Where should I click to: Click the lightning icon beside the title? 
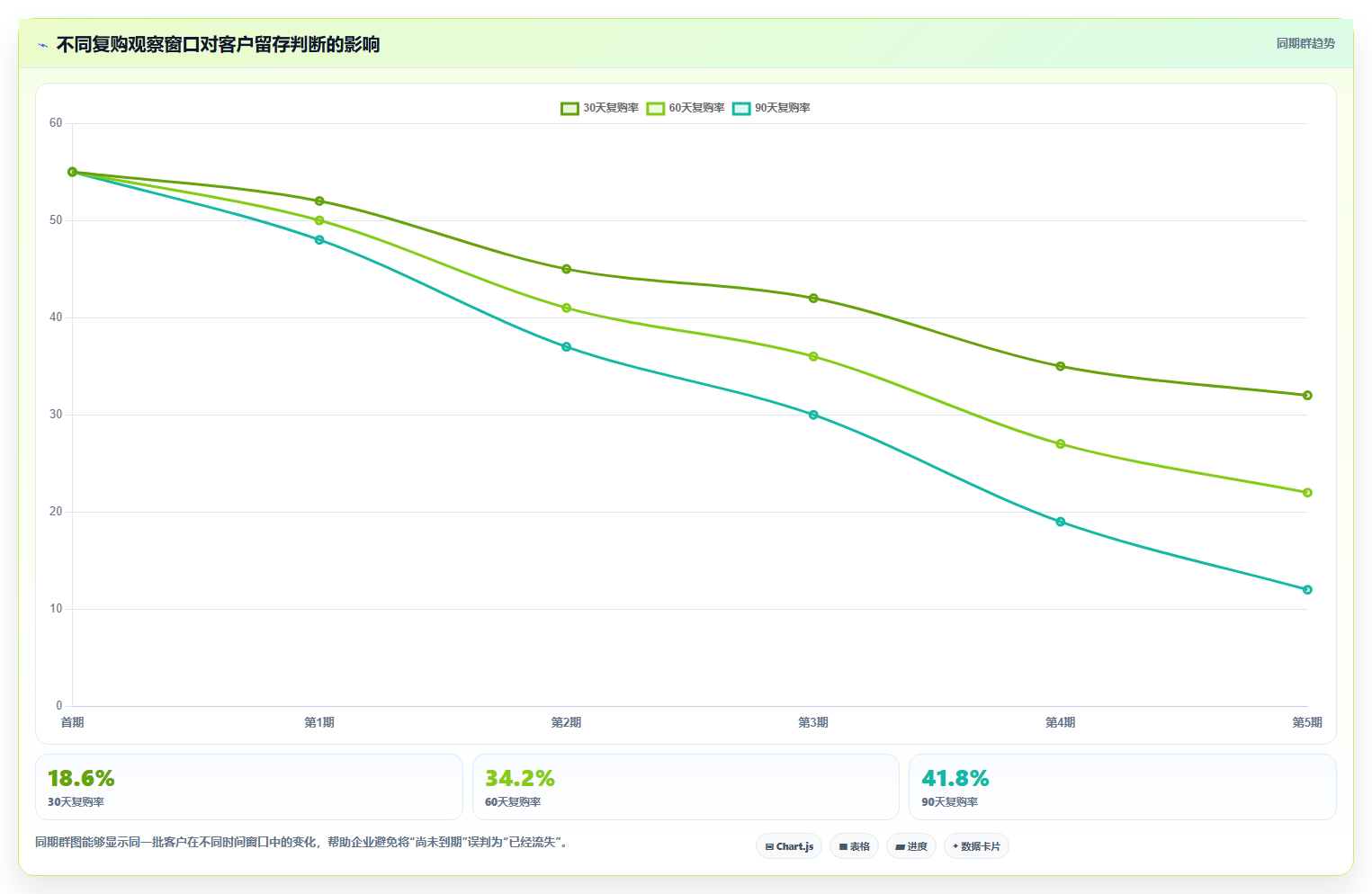point(42,45)
